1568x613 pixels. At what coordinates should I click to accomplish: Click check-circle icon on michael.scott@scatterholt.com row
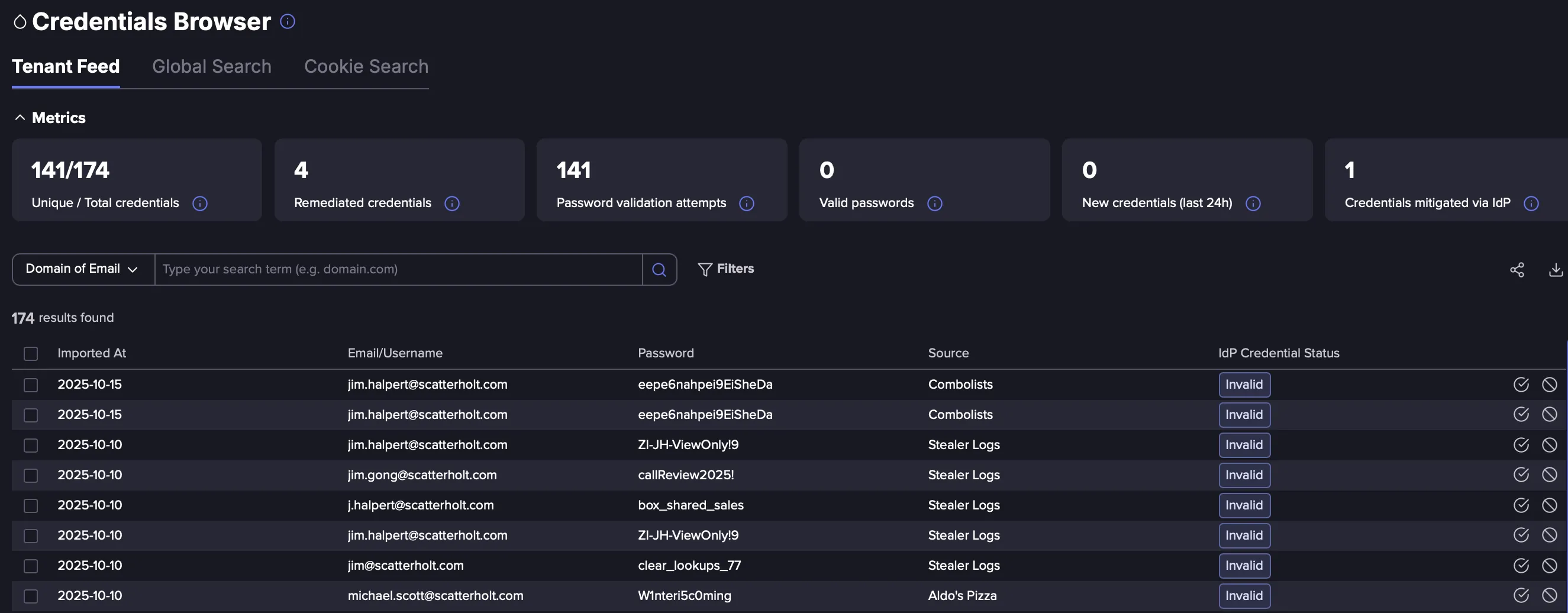pyautogui.click(x=1521, y=595)
